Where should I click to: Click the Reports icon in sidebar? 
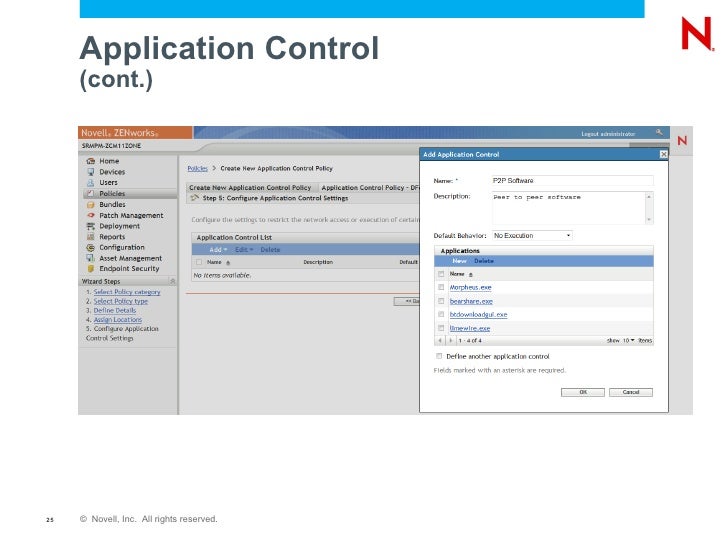click(91, 237)
